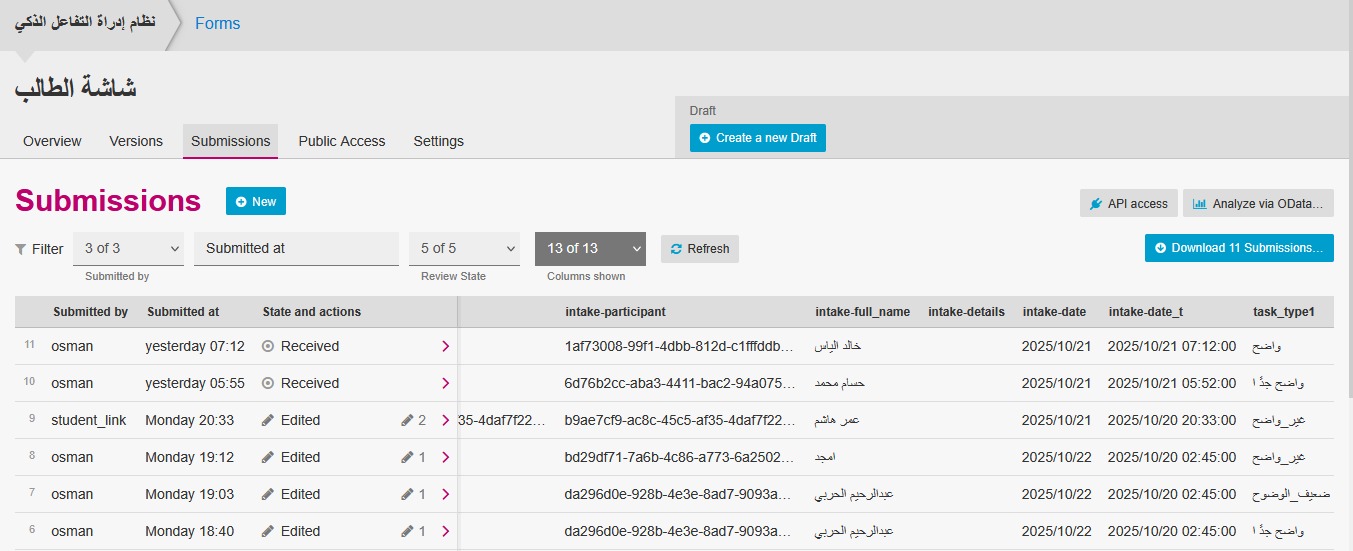
Task: Click edit pencil count on row 7
Action: tap(413, 494)
